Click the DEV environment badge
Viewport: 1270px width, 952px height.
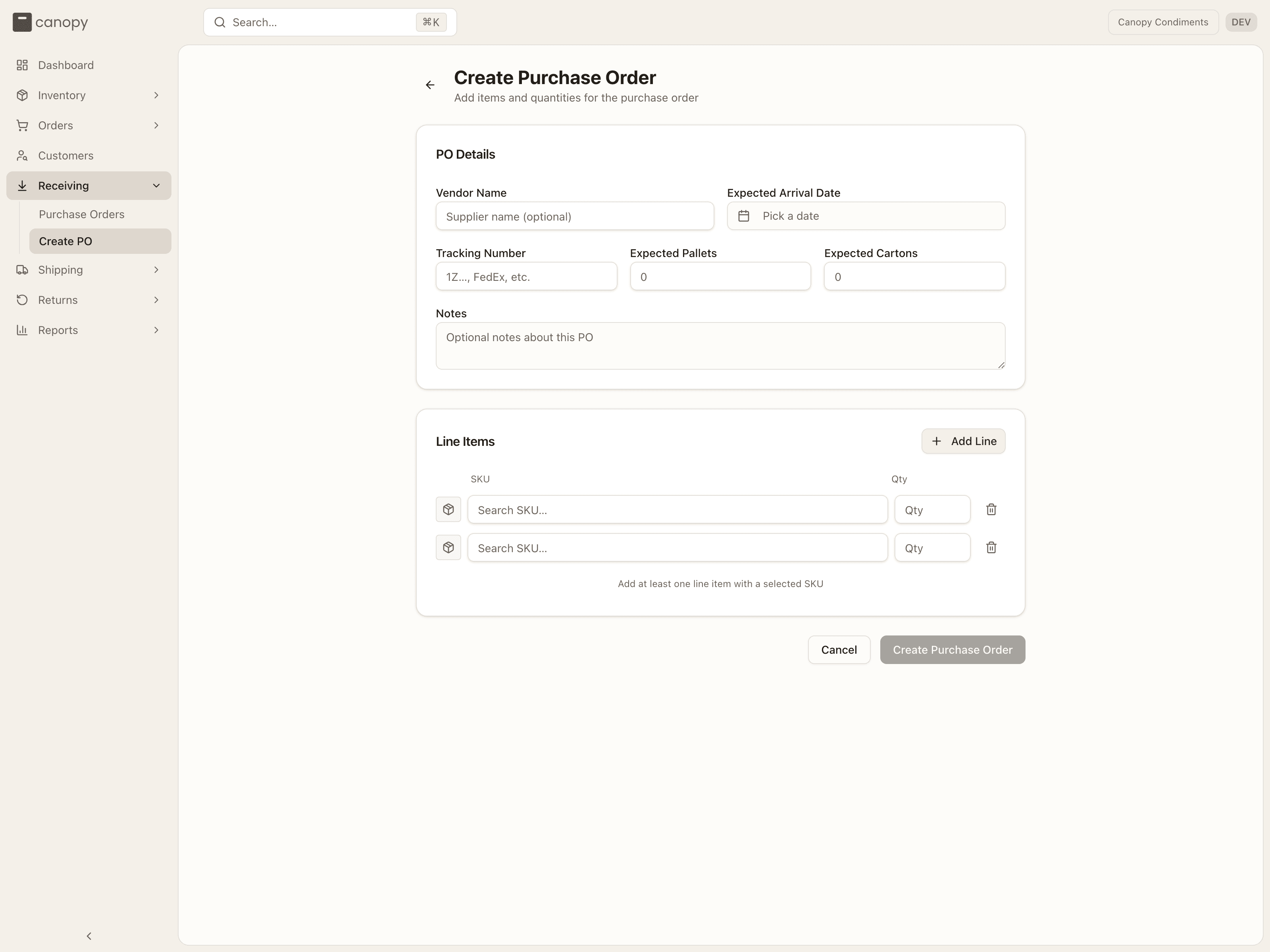click(x=1241, y=22)
